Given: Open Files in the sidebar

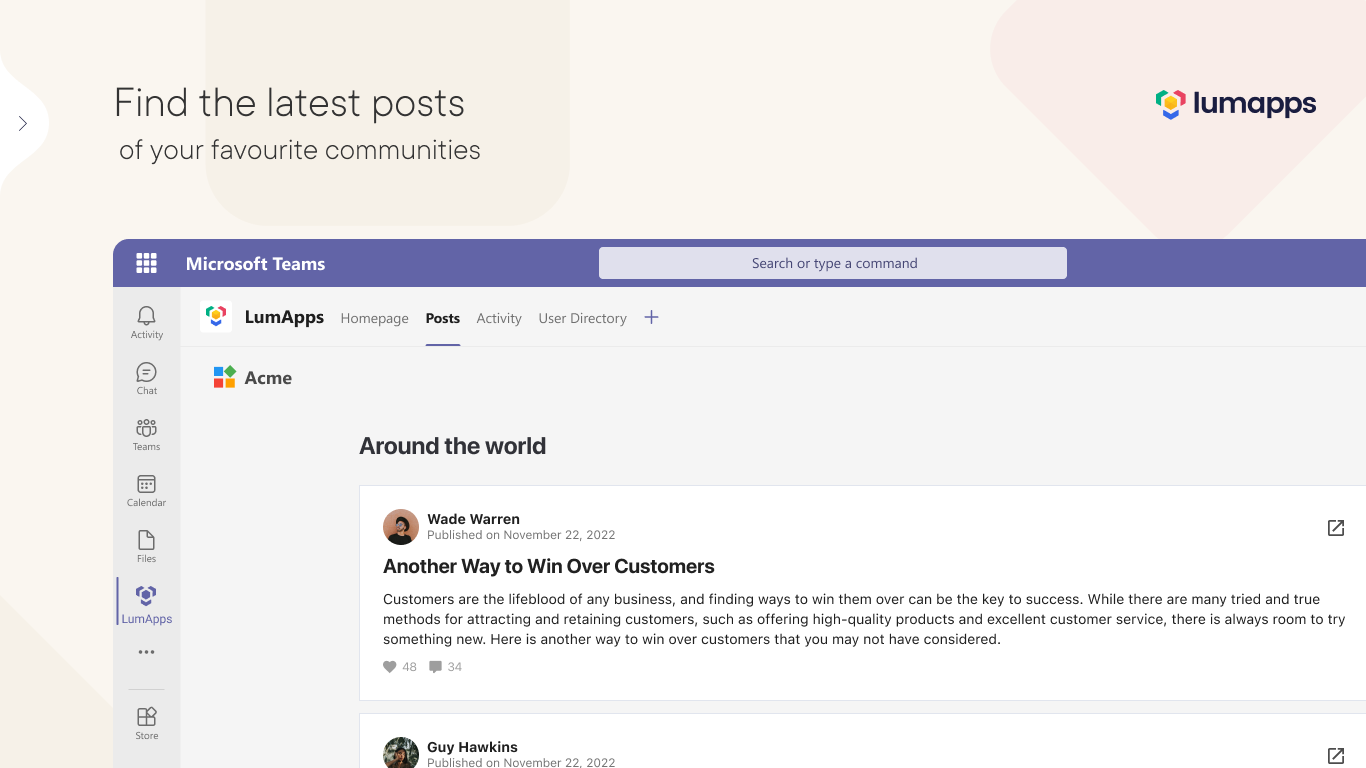Looking at the screenshot, I should 146,546.
